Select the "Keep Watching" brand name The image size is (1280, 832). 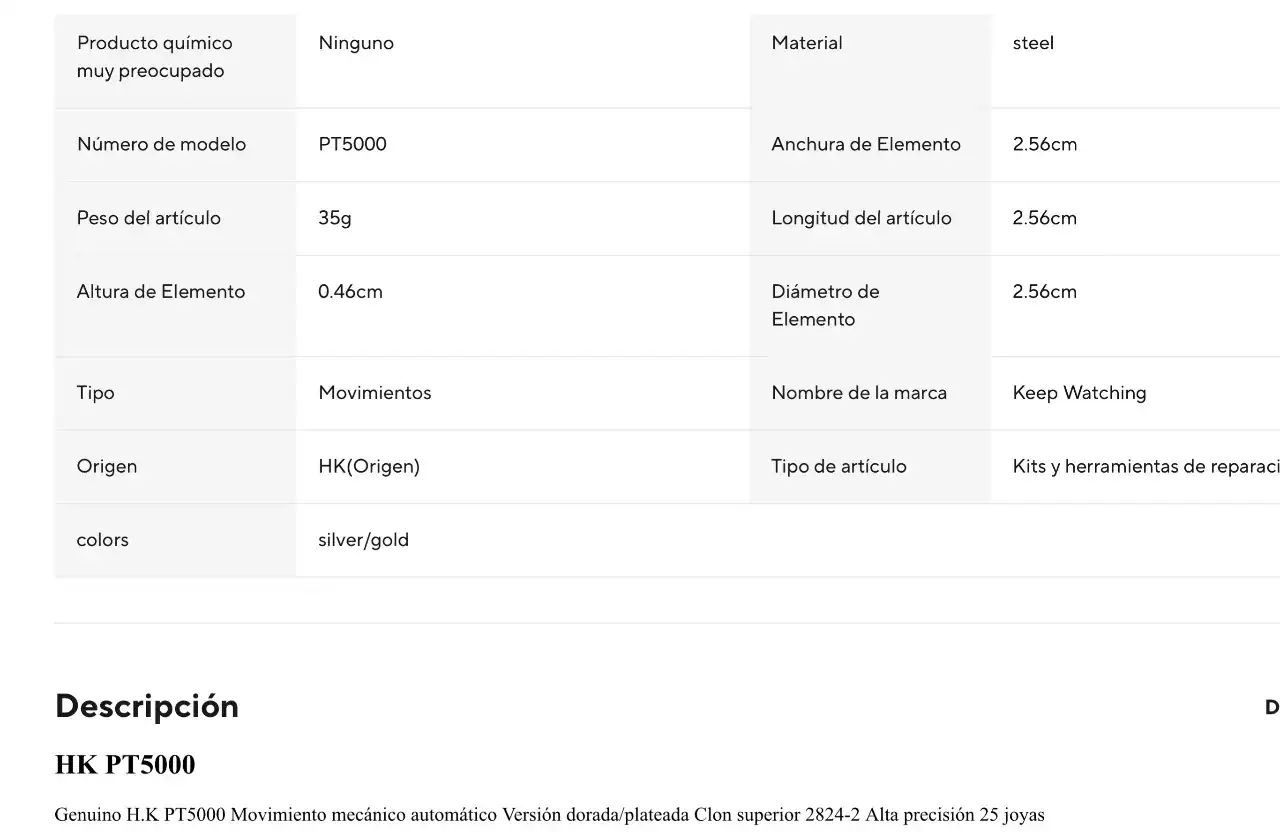(x=1079, y=393)
